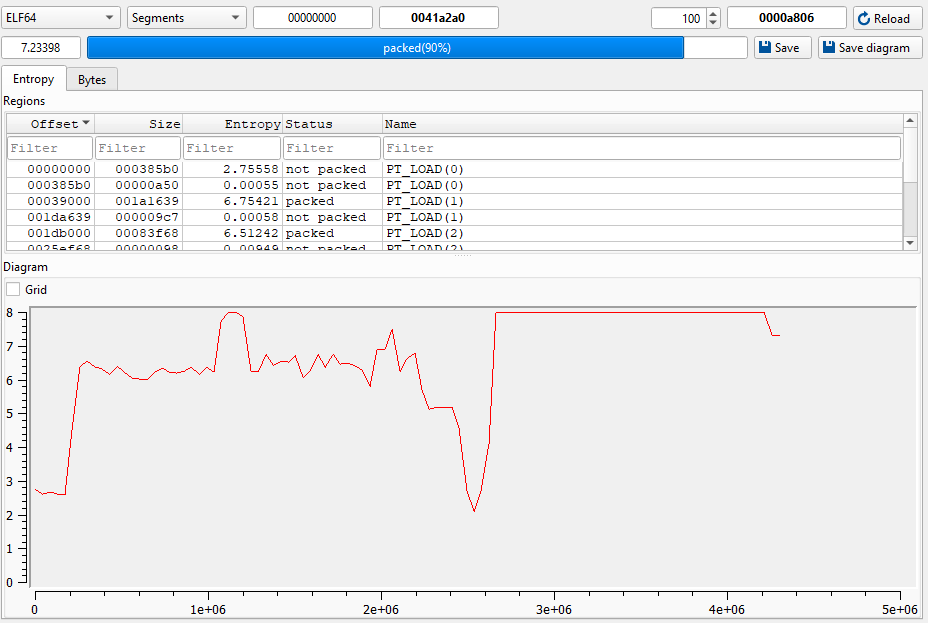Switch to the Bytes tab
The image size is (928, 623).
click(x=92, y=80)
